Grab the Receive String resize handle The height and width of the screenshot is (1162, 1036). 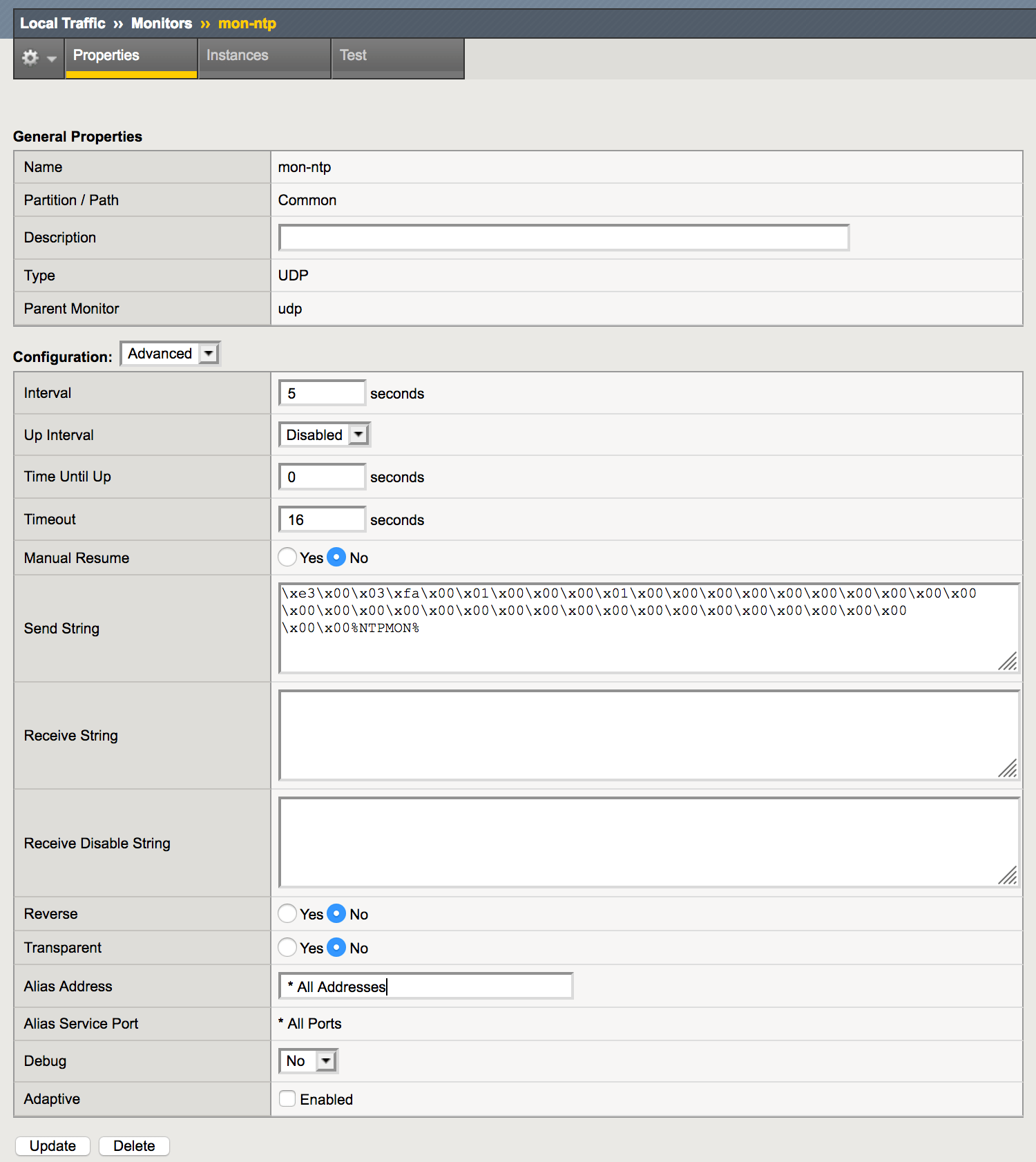click(1008, 769)
